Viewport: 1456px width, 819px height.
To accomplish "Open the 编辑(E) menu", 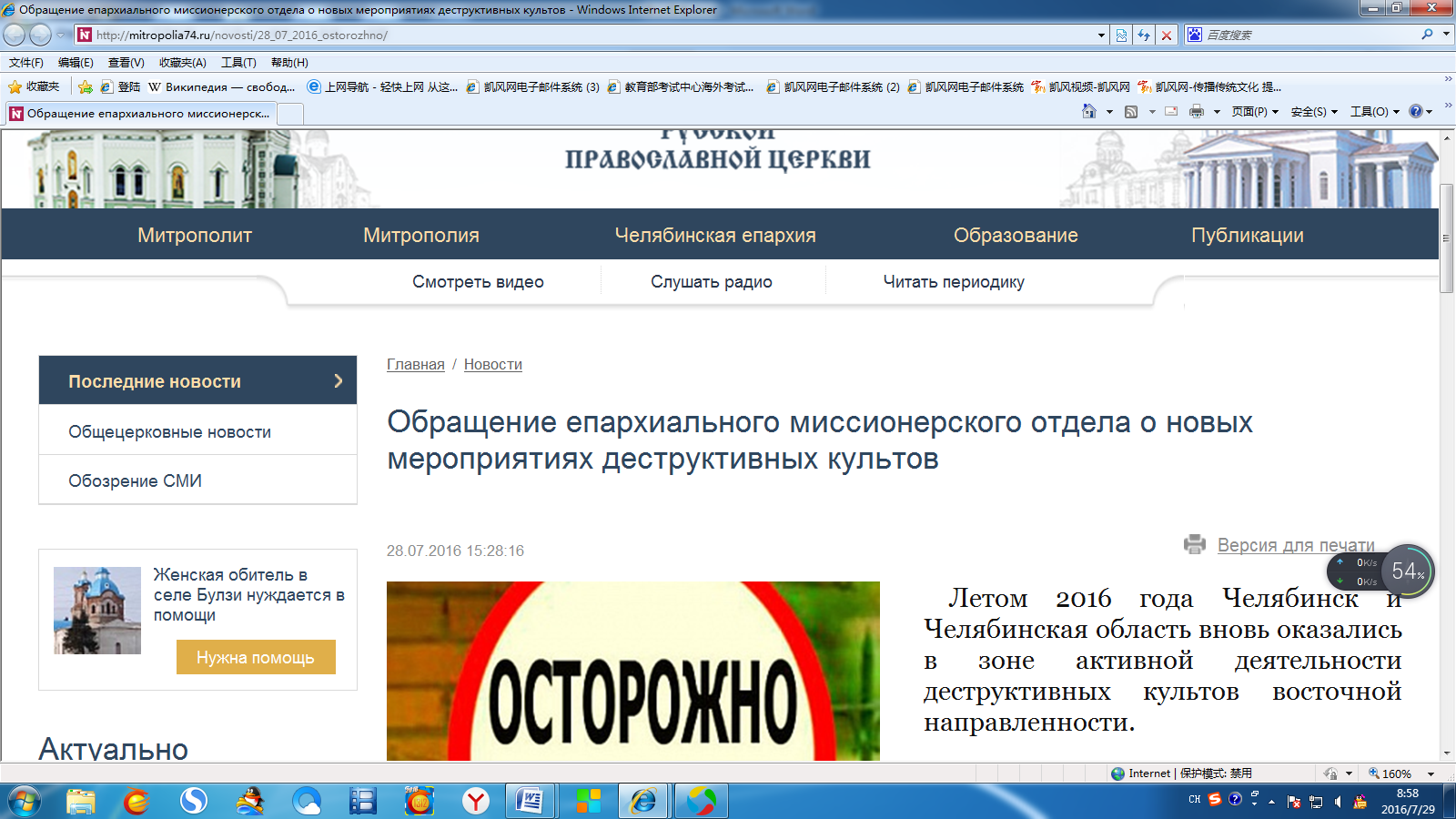I will pos(76,63).
